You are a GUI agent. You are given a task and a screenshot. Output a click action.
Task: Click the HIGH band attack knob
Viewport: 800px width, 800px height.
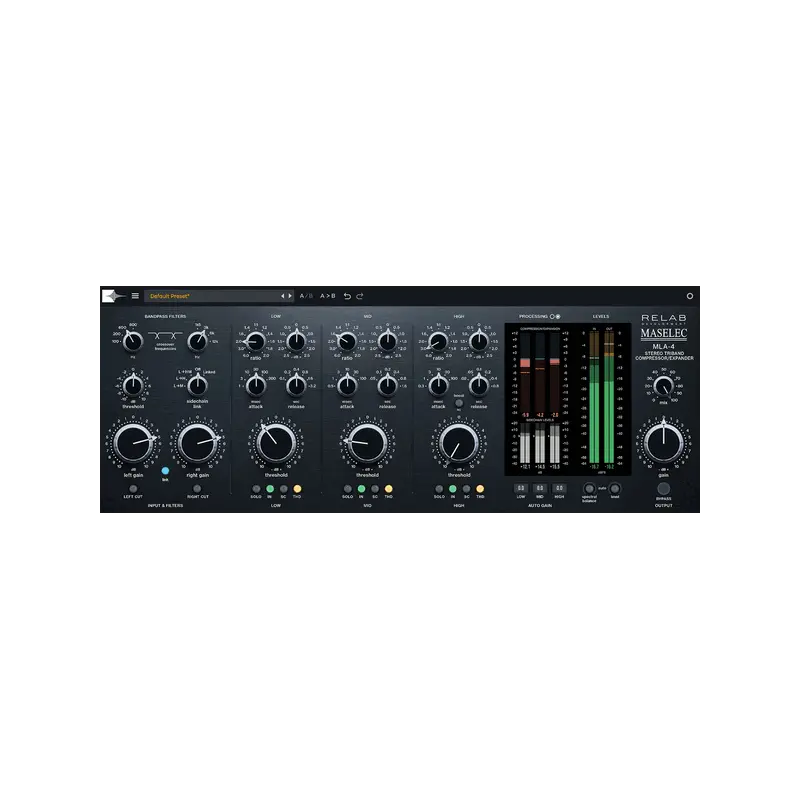438,386
